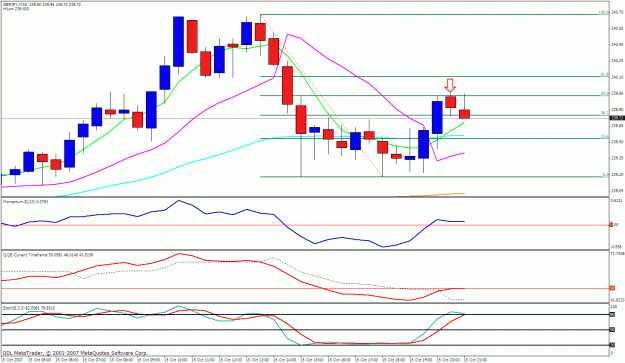The height and width of the screenshot is (363, 625).
Task: Click the 100.0 Fibonacci level label
Action: [604, 13]
